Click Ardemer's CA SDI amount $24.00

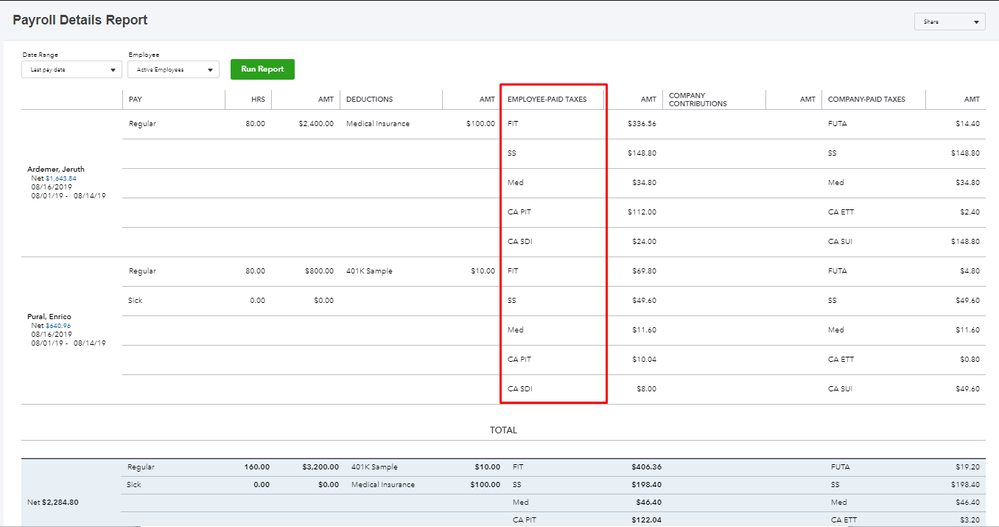tap(644, 242)
